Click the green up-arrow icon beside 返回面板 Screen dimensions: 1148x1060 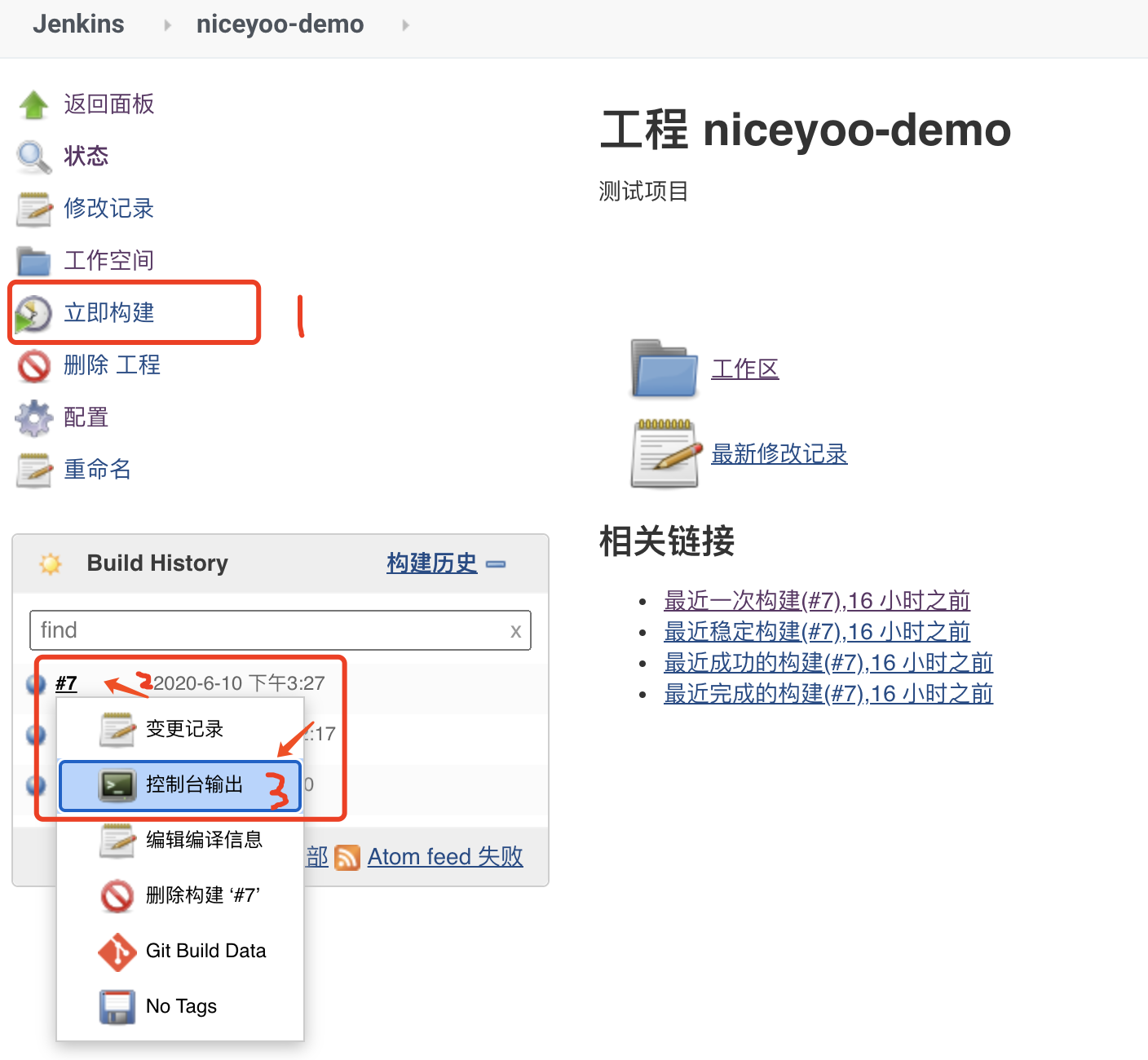(x=33, y=104)
